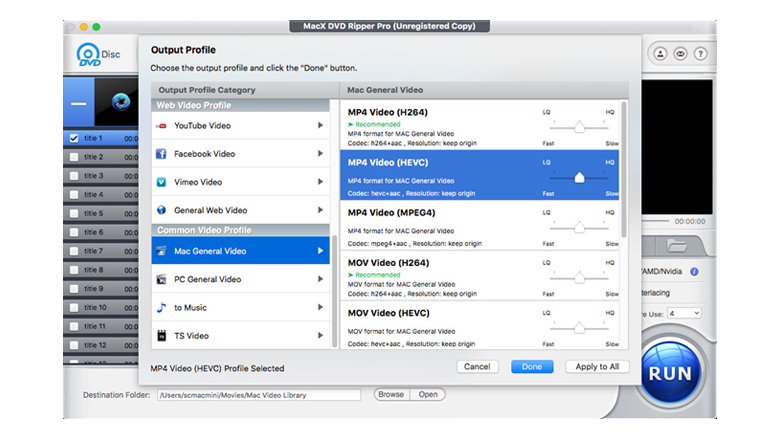This screenshot has height=438, width=780.
Task: Check the title 5 checkbox
Action: [x=74, y=214]
